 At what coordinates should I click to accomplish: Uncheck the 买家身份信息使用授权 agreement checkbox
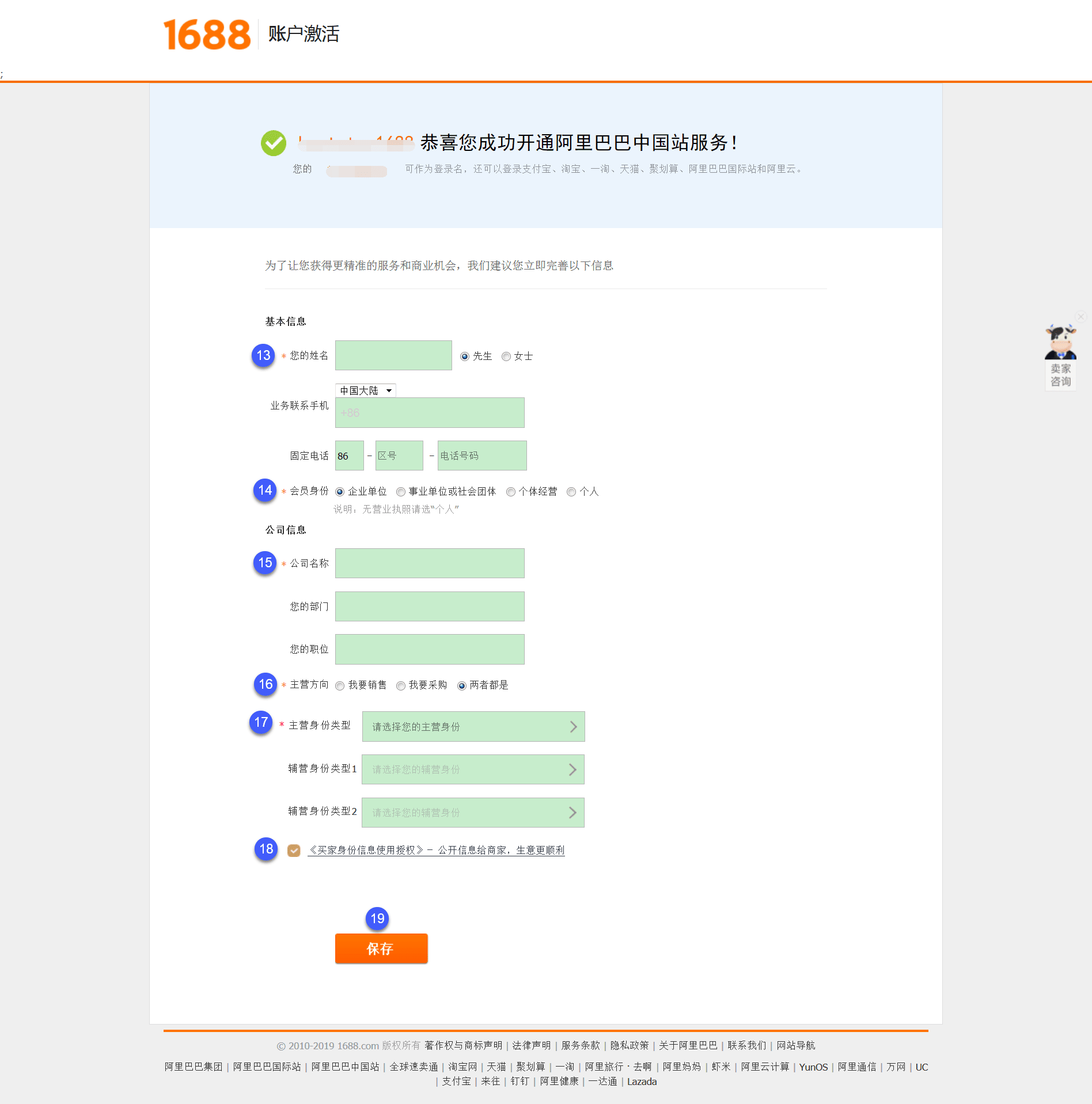294,850
